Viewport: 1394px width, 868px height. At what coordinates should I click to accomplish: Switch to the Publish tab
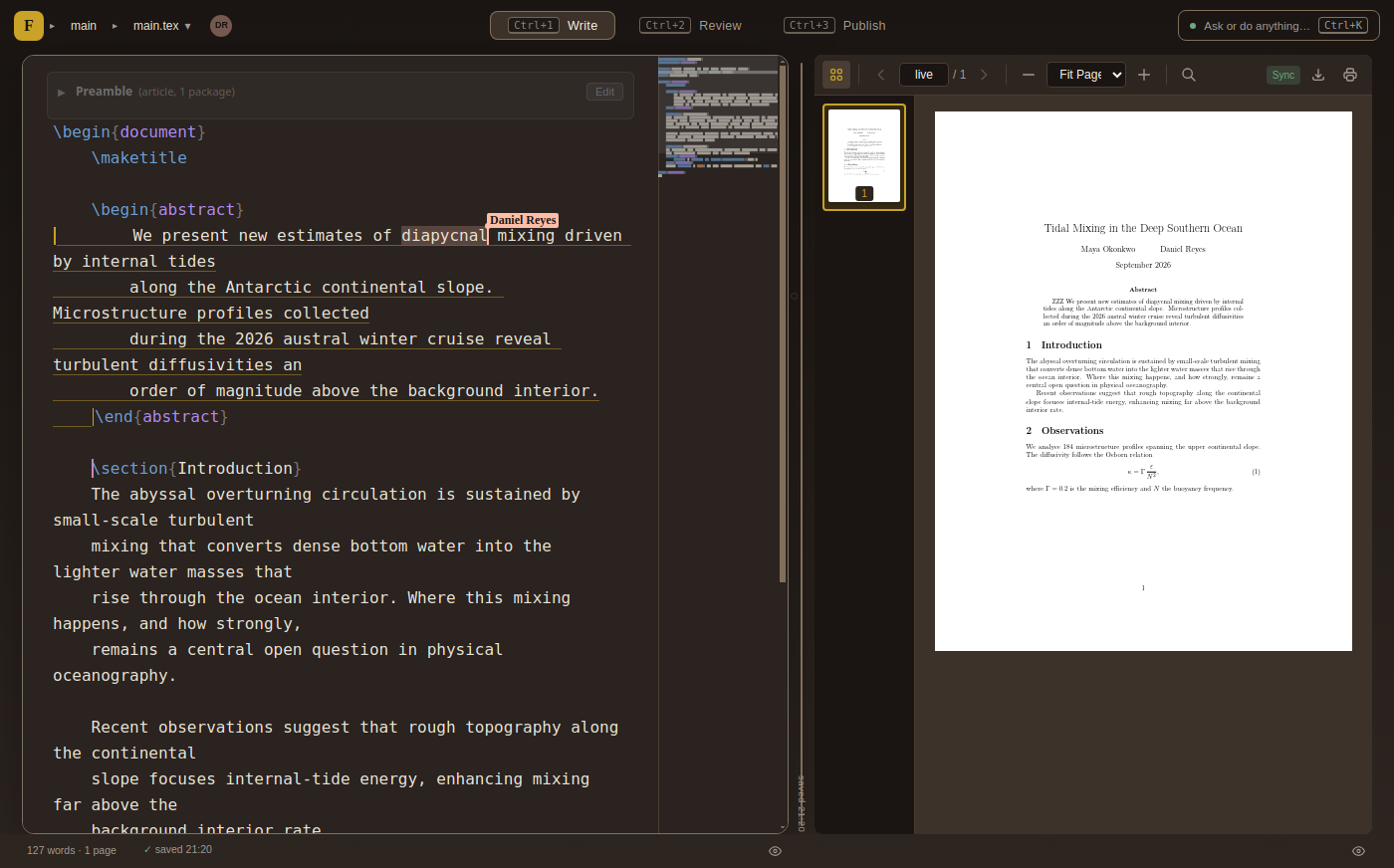click(834, 26)
